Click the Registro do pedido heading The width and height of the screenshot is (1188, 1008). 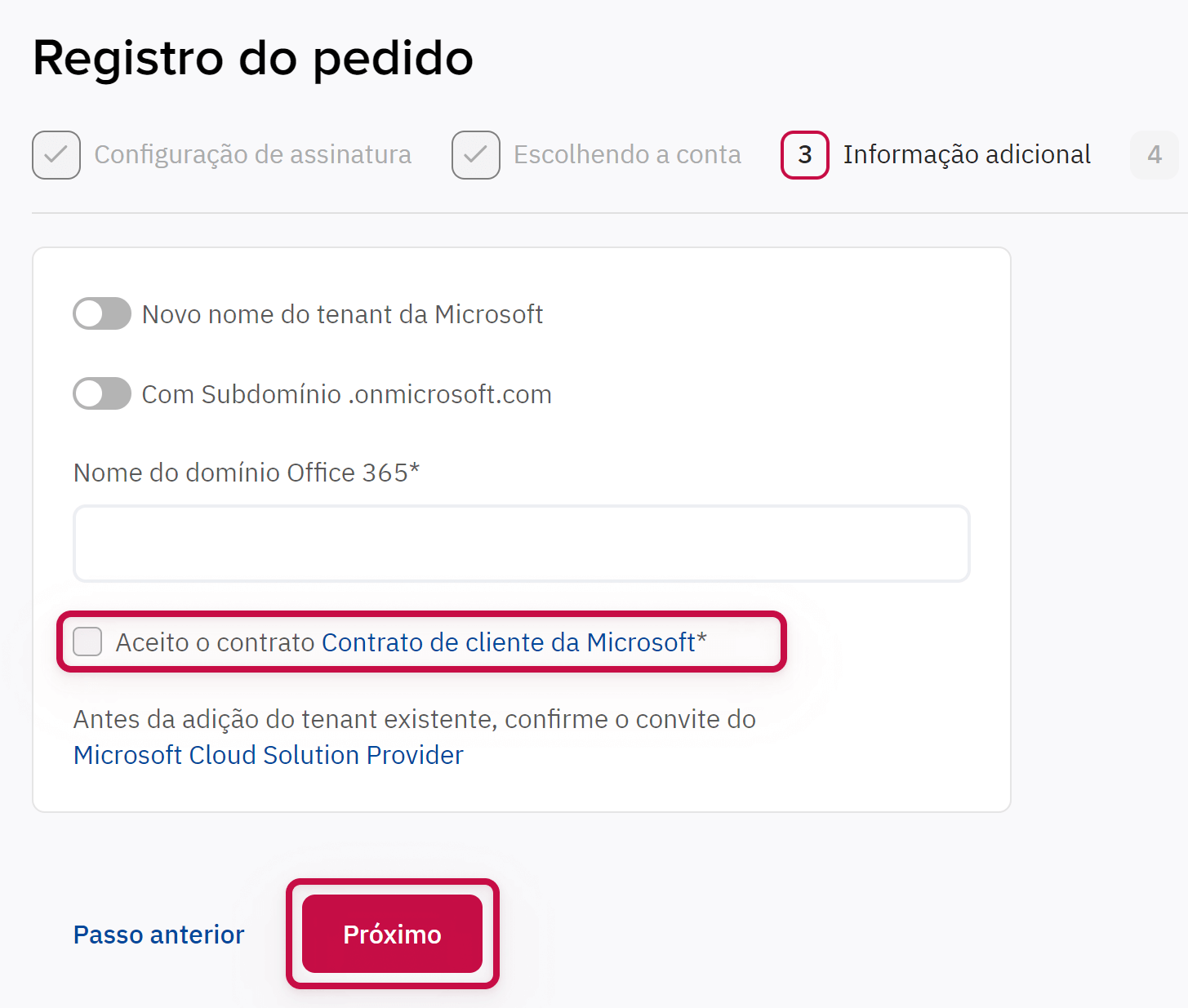pos(253,59)
